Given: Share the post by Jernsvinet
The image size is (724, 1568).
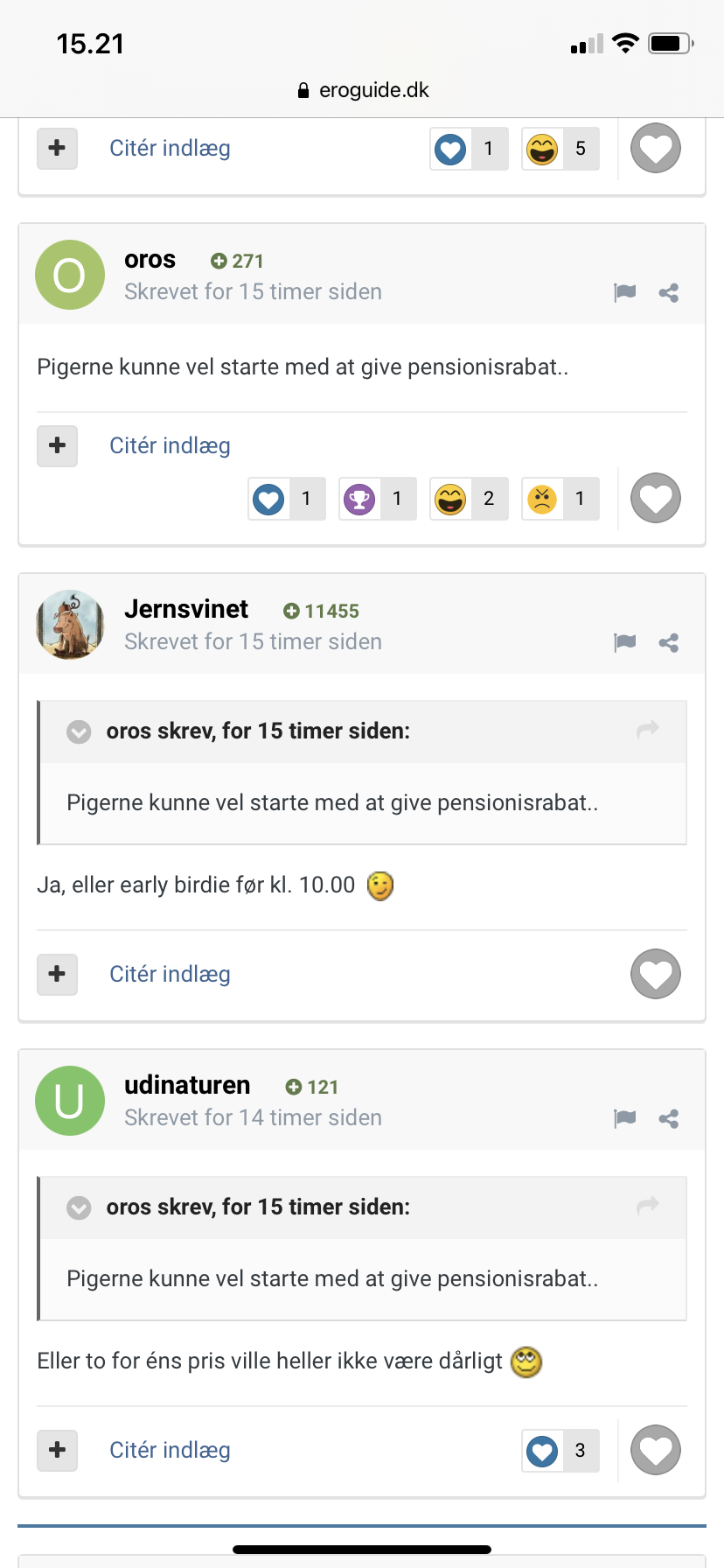Looking at the screenshot, I should [x=669, y=643].
